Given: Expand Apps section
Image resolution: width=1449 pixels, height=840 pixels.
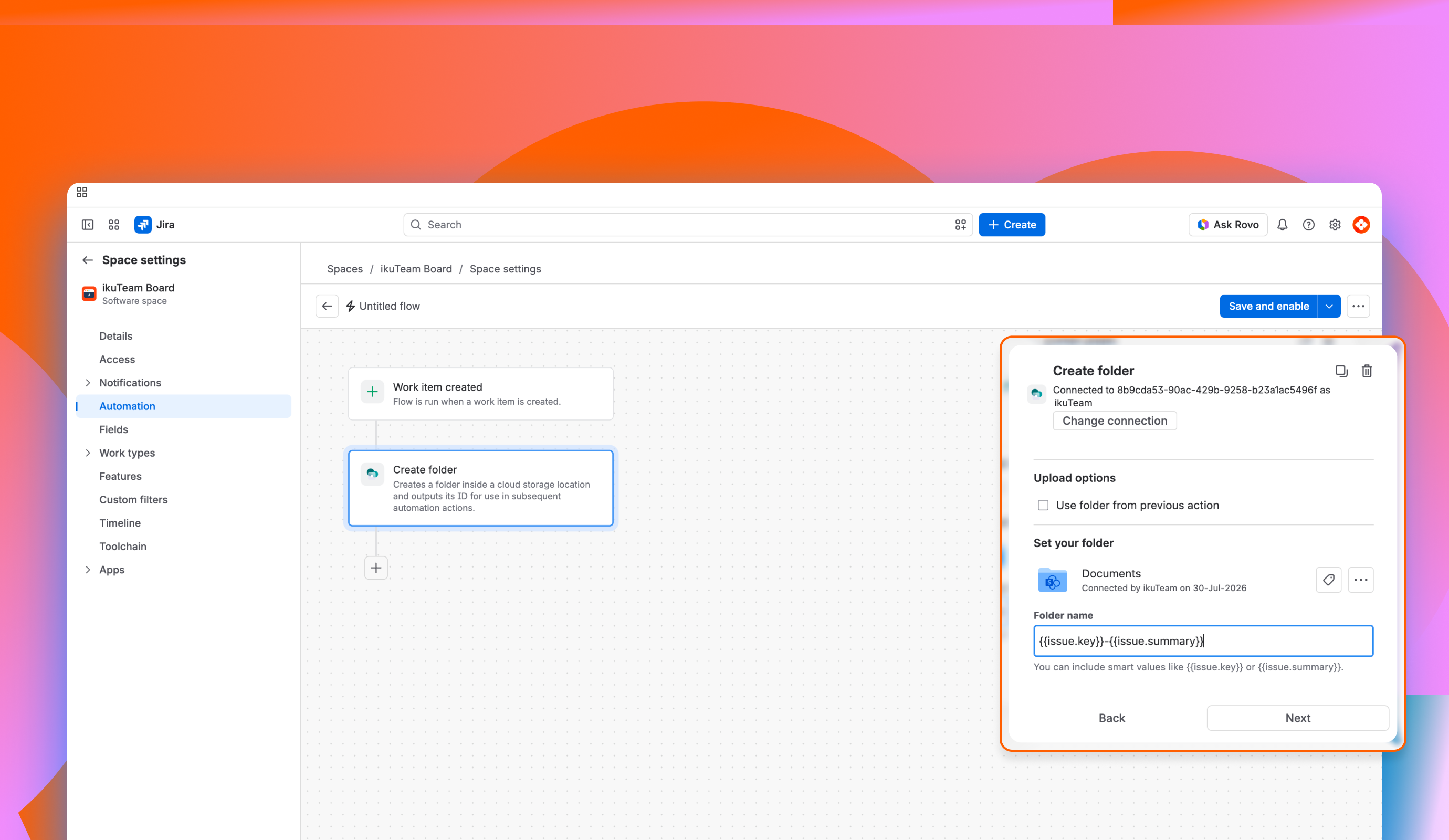Looking at the screenshot, I should point(88,570).
